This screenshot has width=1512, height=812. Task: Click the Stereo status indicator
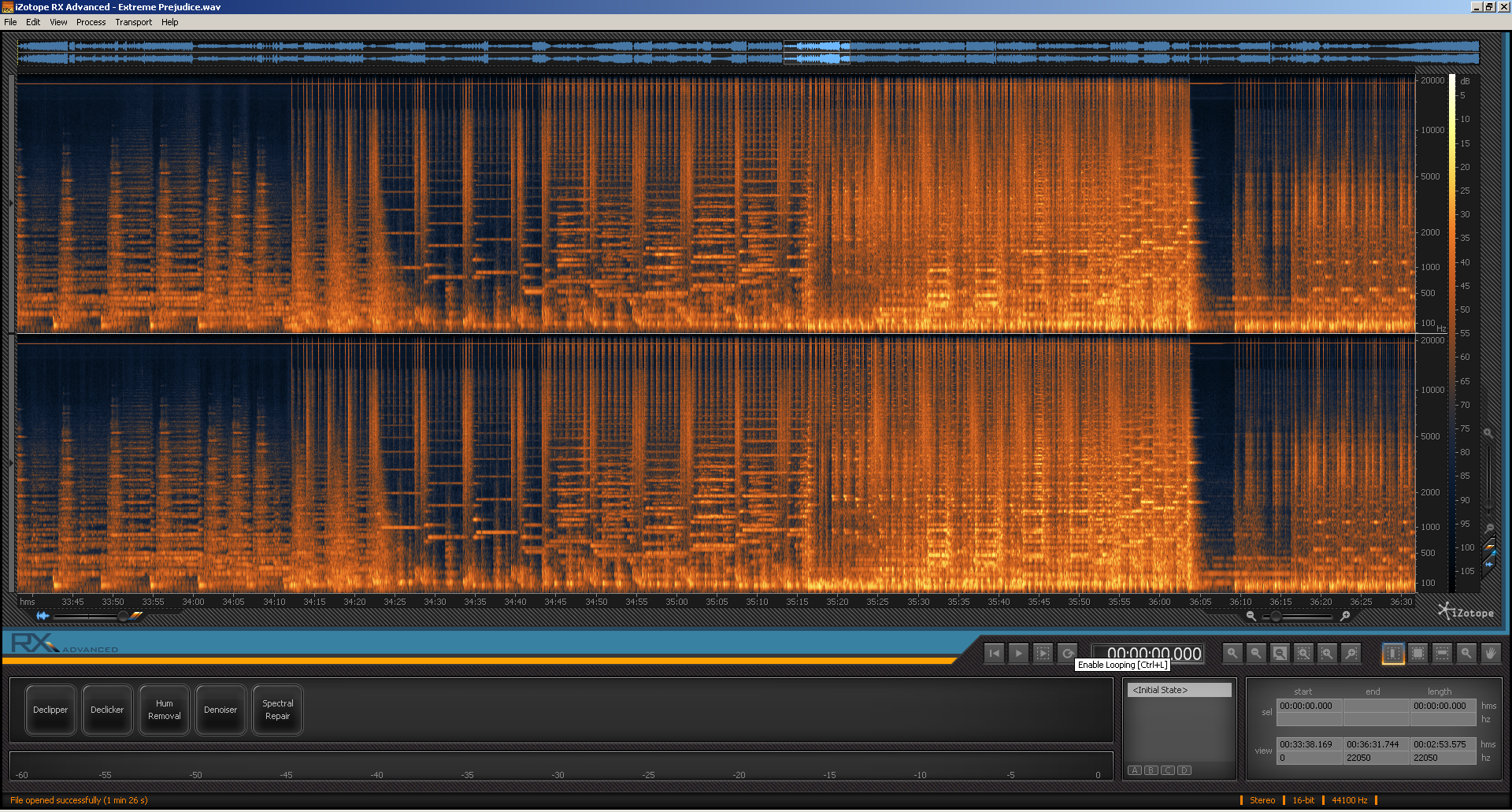1262,800
